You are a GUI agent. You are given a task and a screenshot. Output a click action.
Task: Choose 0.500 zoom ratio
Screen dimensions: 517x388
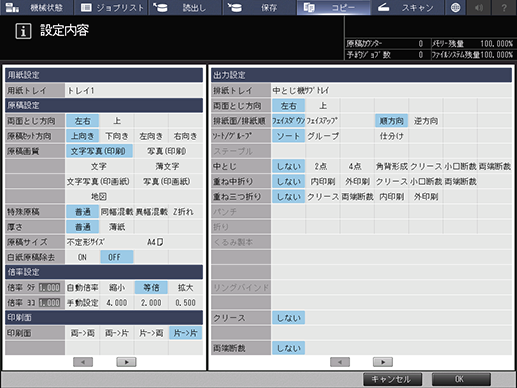point(186,303)
